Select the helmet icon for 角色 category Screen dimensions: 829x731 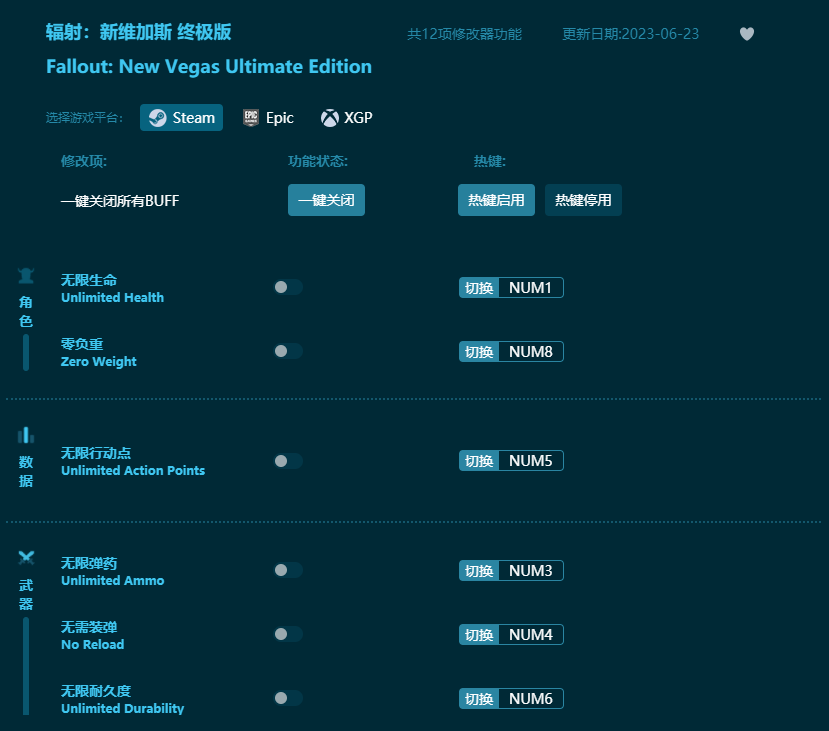point(25,276)
